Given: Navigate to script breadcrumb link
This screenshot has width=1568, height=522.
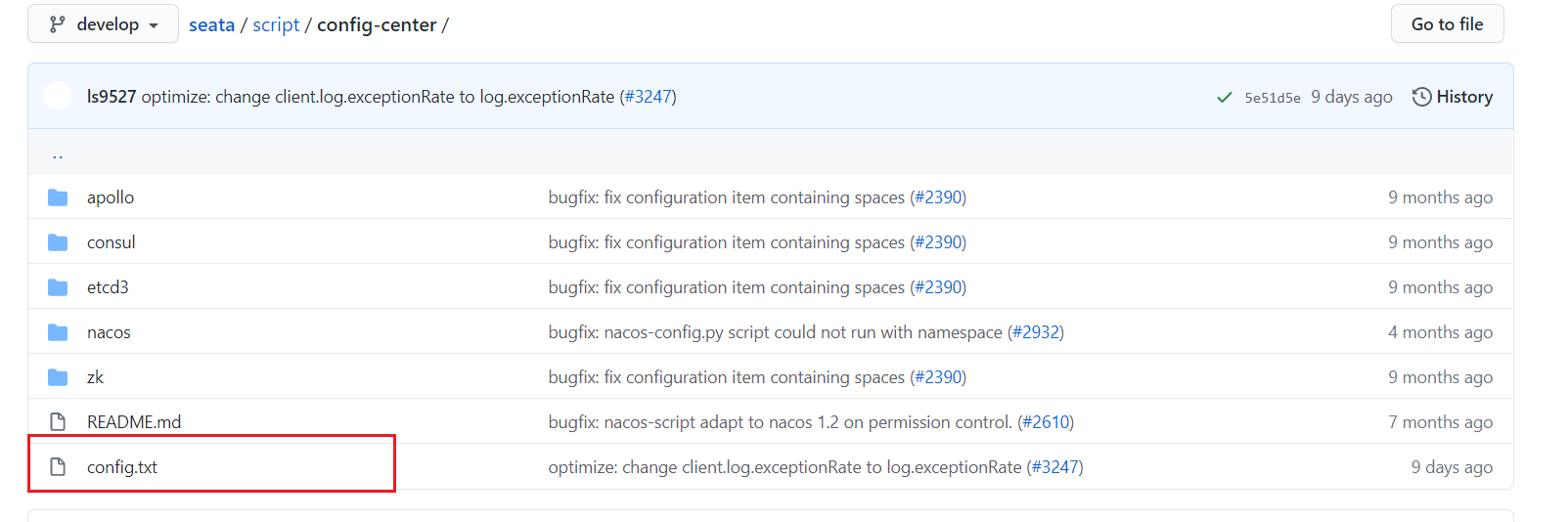Looking at the screenshot, I should [x=276, y=24].
